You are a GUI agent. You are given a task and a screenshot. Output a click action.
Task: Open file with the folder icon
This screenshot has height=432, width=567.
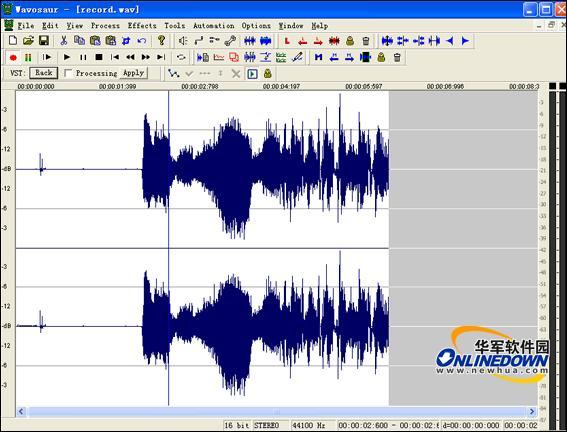coord(28,40)
